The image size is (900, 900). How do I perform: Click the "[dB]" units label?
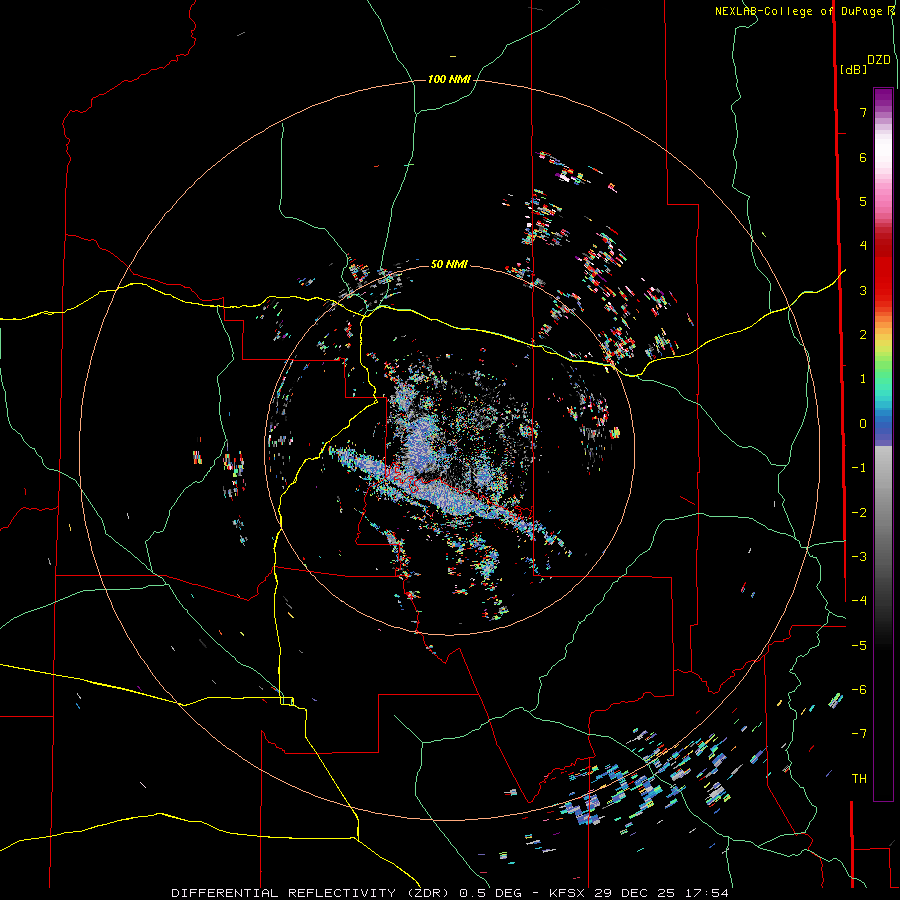[853, 69]
